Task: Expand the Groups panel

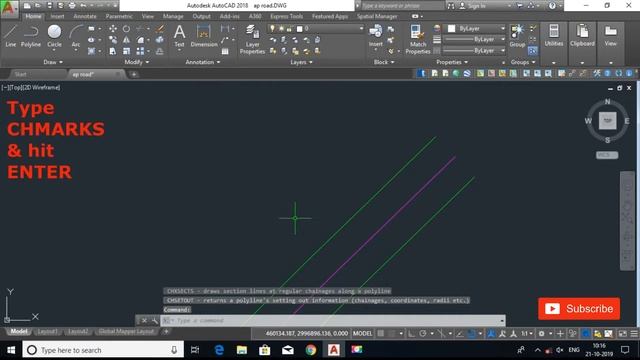Action: (523, 62)
